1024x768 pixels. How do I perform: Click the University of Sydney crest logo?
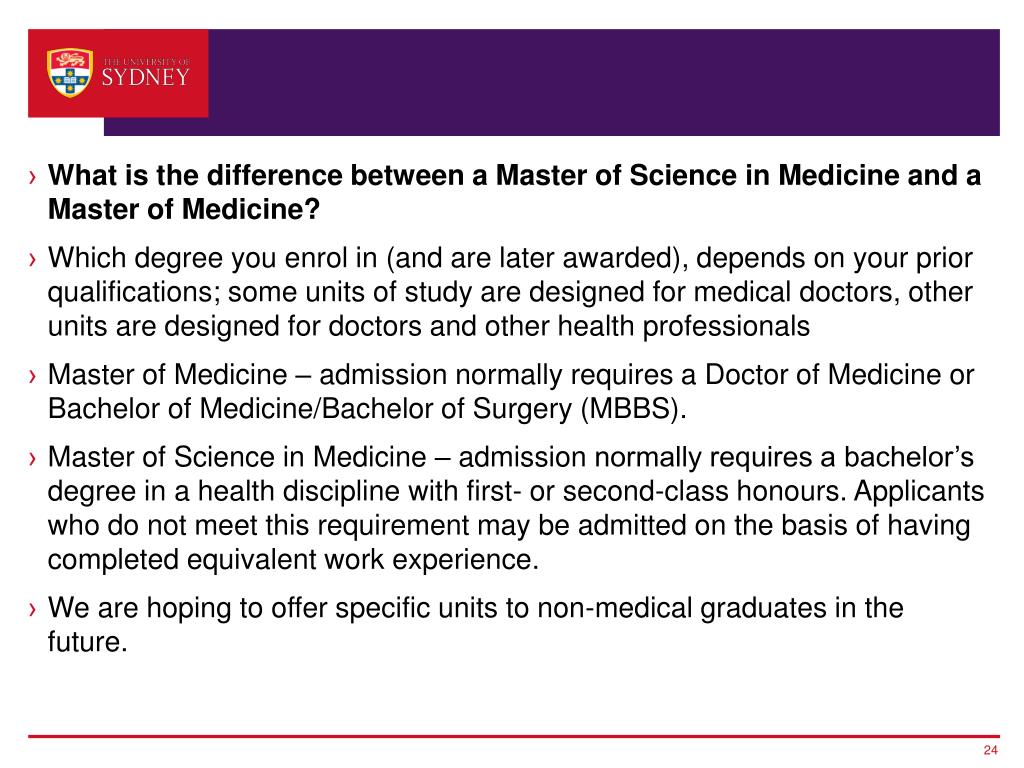[68, 72]
